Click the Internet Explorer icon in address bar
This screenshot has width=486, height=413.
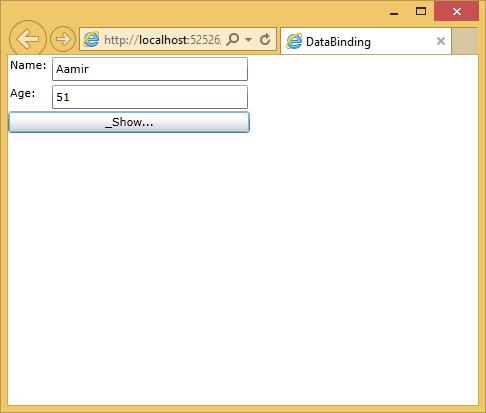[91, 40]
